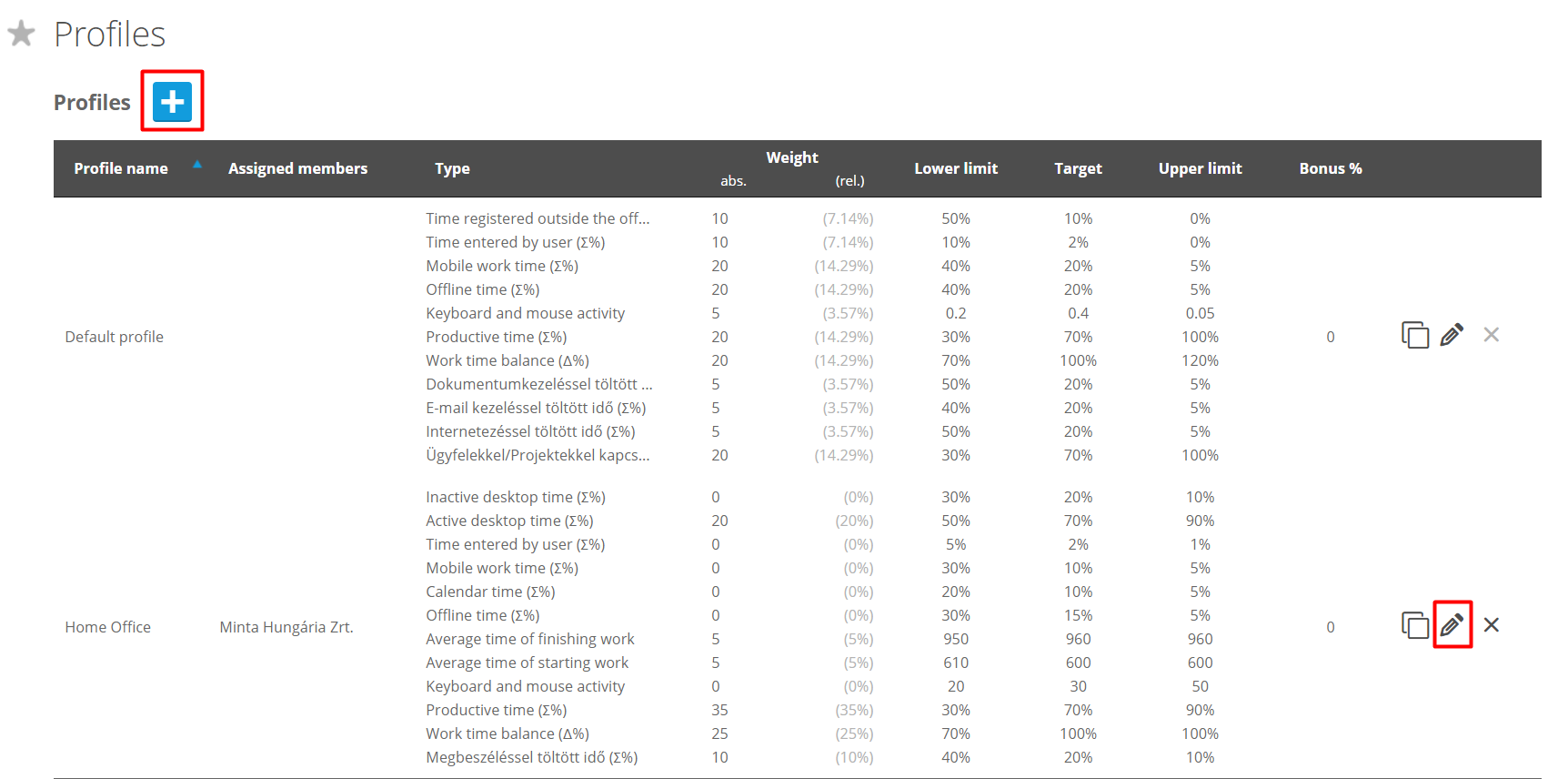
Task: Add a new profile with plus button
Action: 172,101
